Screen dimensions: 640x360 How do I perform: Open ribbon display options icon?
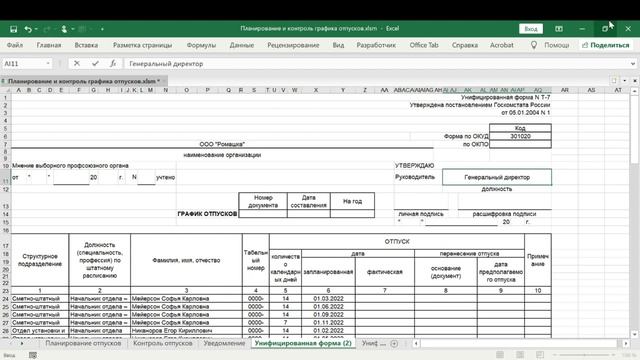559,29
